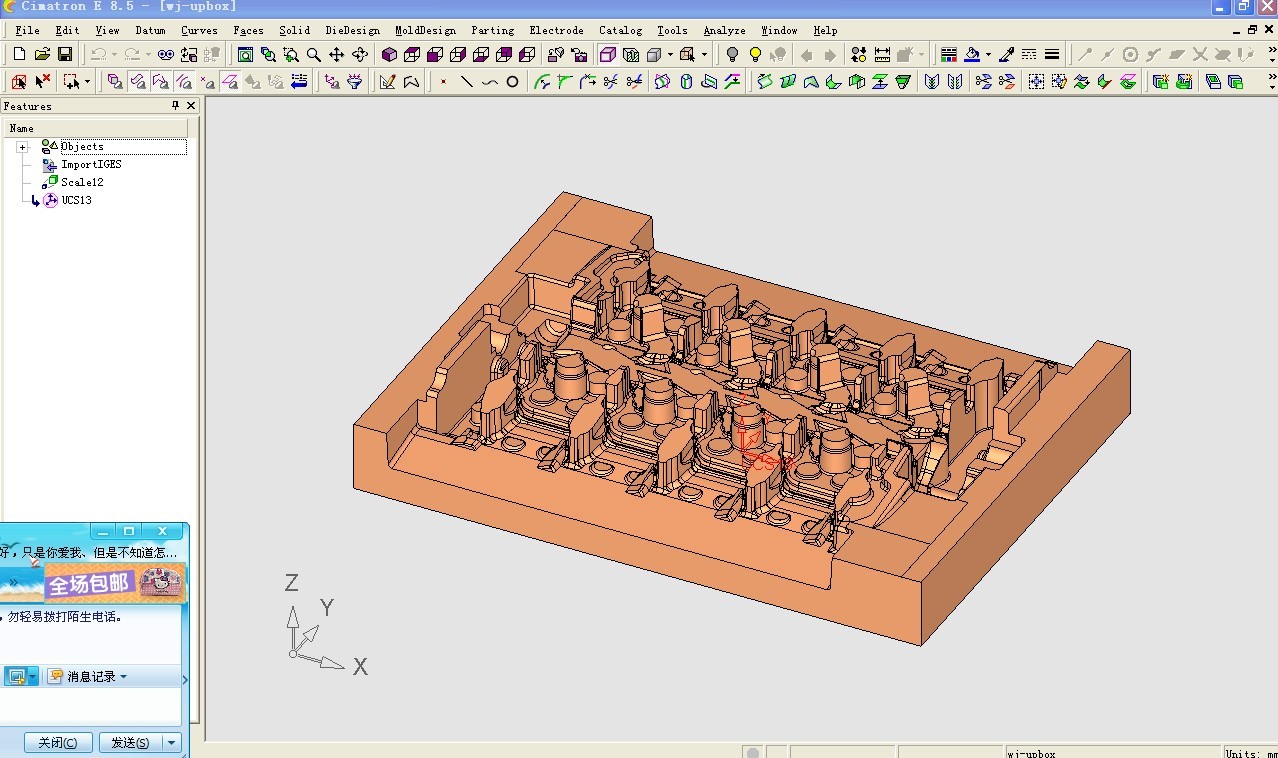Viewport: 1278px width, 758px height.
Task: Click the selection filter funnel icon
Action: click(x=354, y=81)
